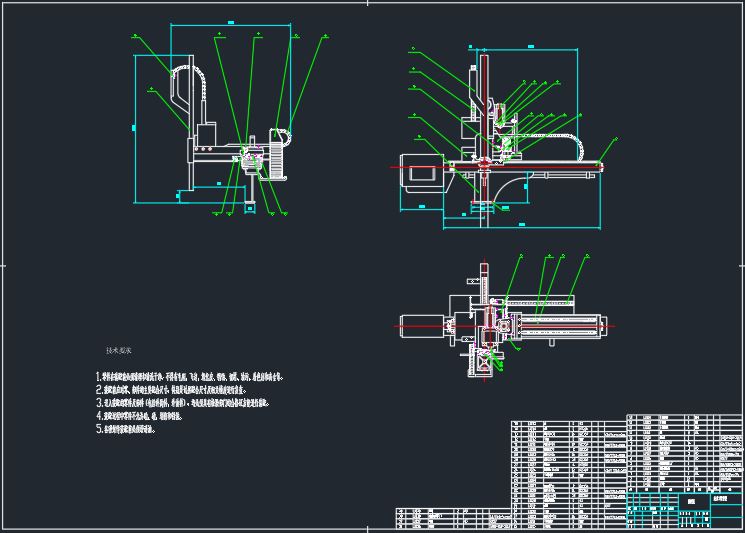Select technical requirement line numbered 1
The height and width of the screenshot is (533, 745).
(190, 377)
